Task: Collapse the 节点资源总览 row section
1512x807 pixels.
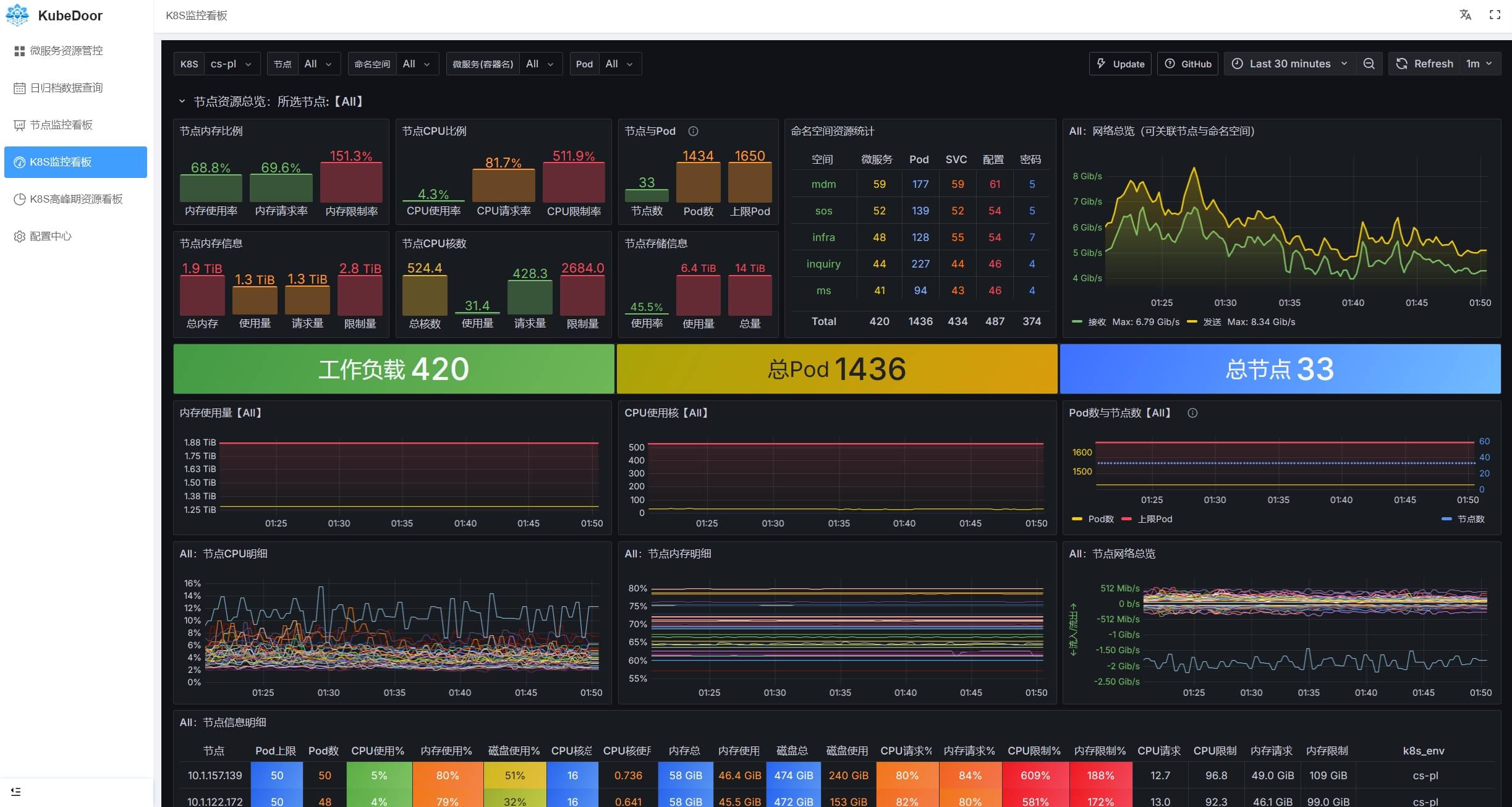Action: tap(182, 101)
